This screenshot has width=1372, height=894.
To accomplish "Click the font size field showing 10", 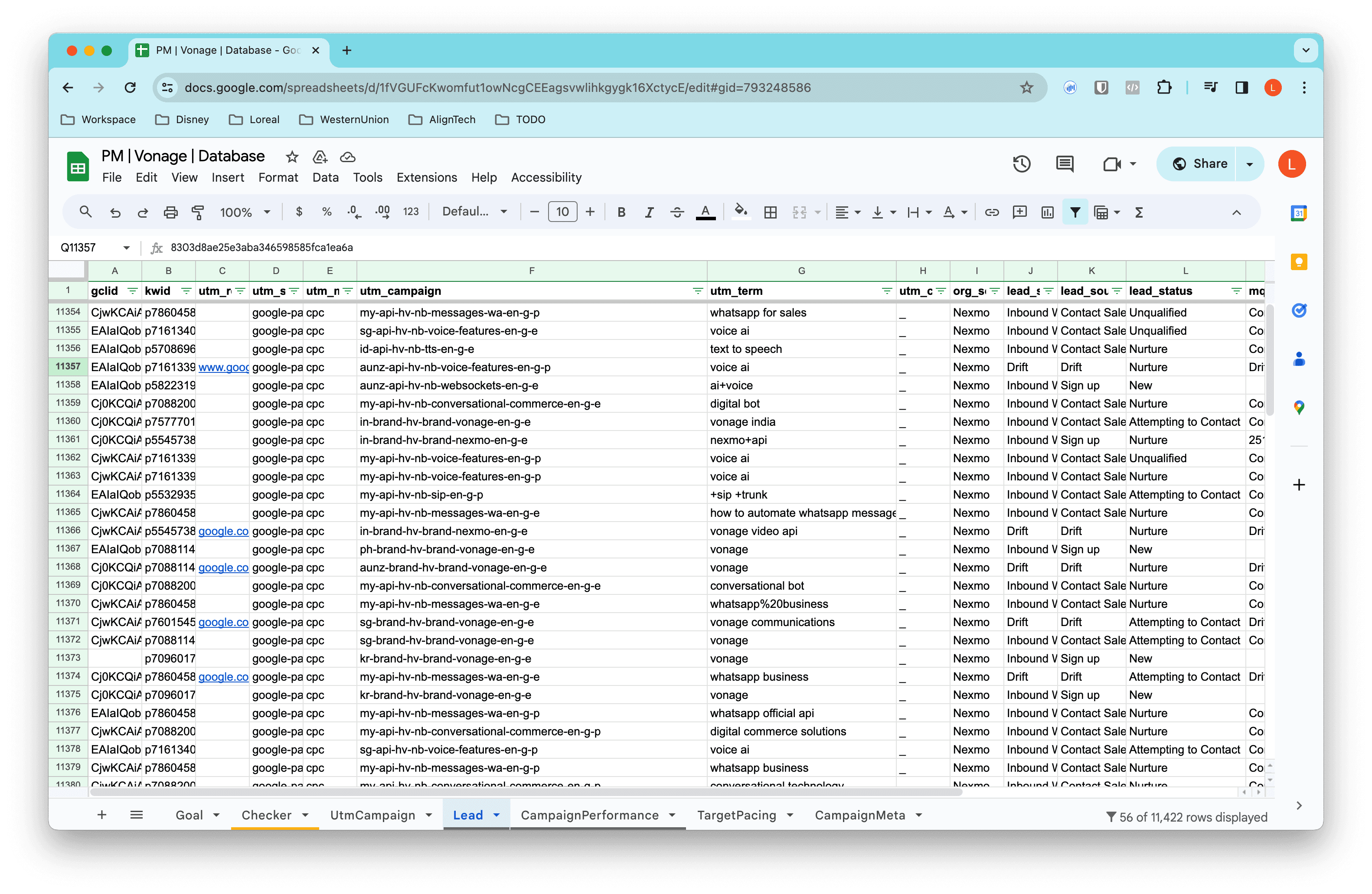I will click(562, 212).
